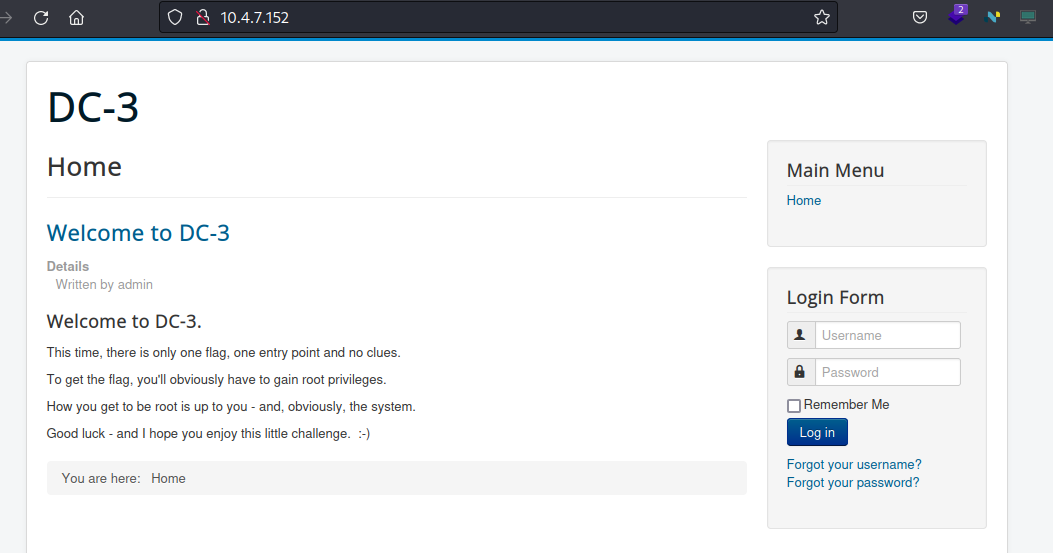Click the blue-yellow extension icon
The image size is (1053, 553).
click(x=993, y=17)
